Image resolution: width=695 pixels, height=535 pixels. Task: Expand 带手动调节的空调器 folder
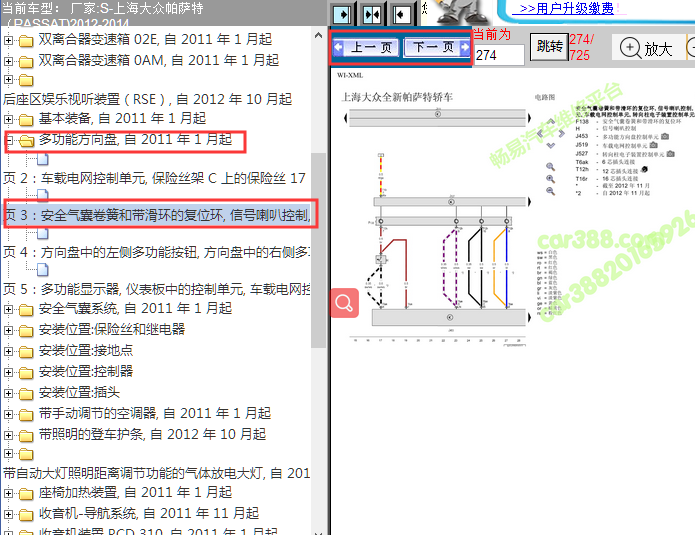pos(8,414)
